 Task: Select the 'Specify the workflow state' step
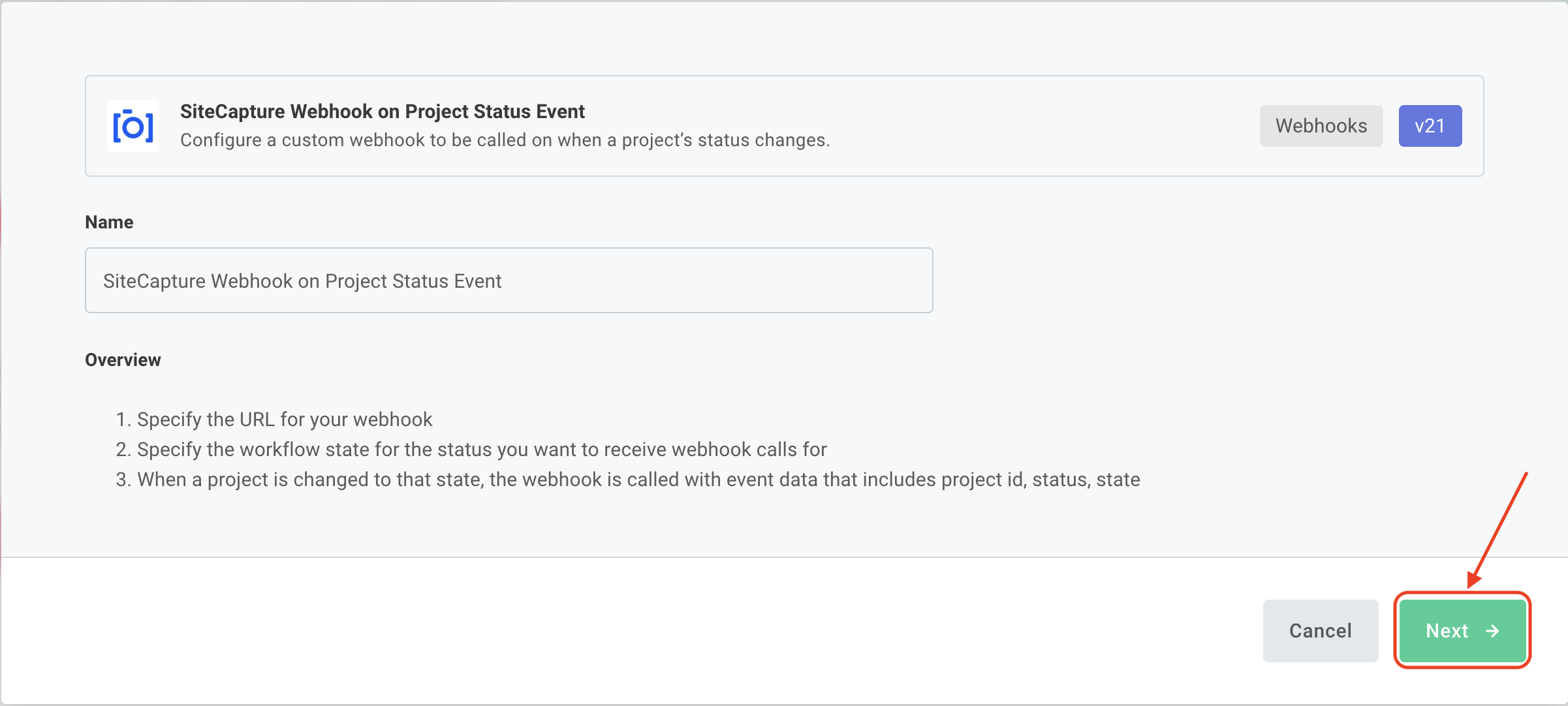(x=482, y=450)
